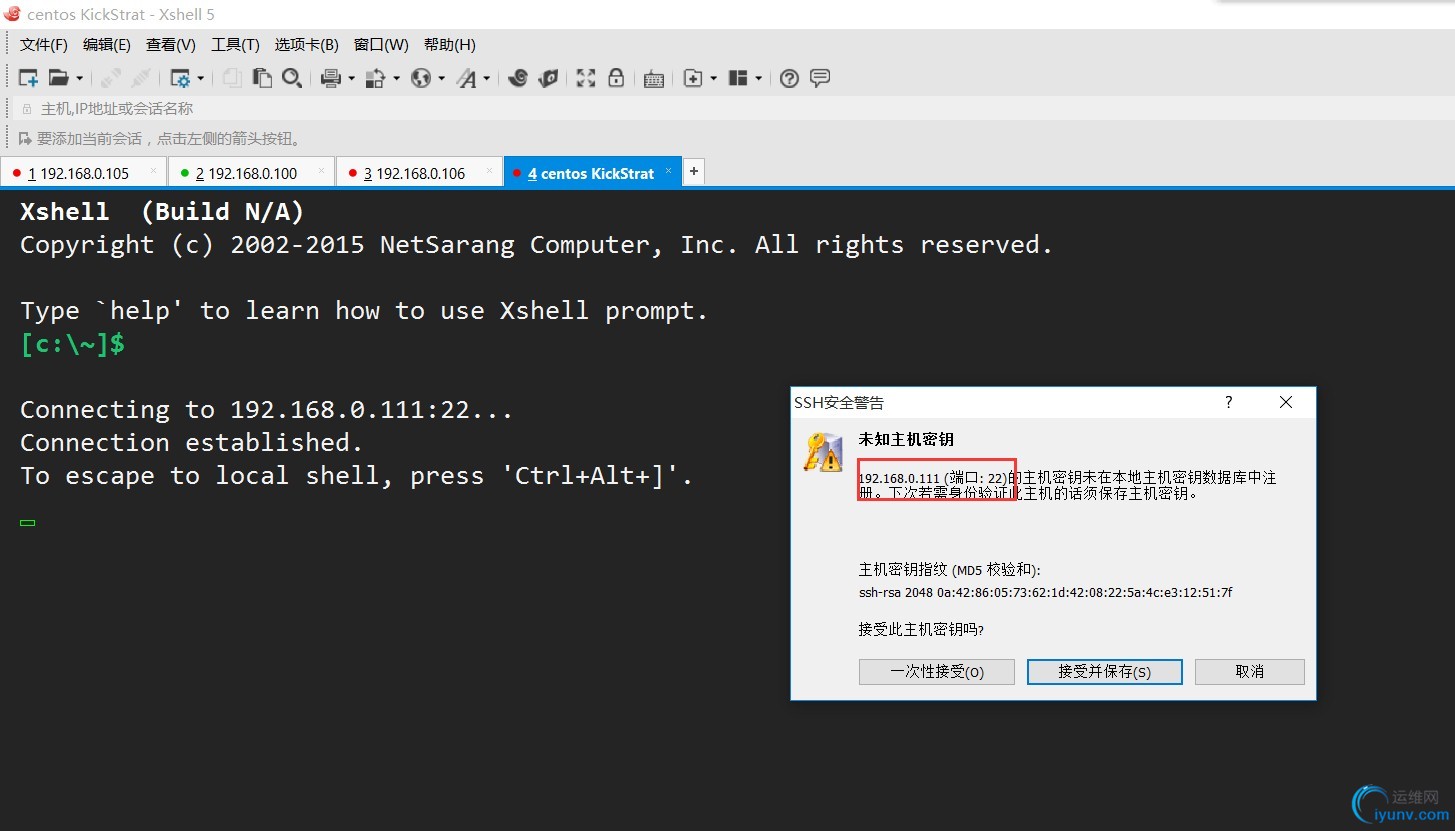Open the 窗口(W) menu

click(x=381, y=45)
